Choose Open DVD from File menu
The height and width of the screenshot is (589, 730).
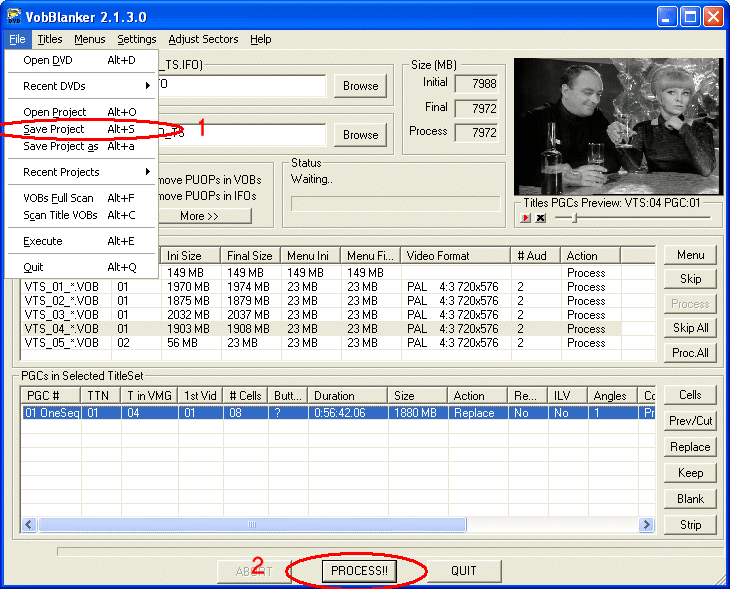click(81, 60)
